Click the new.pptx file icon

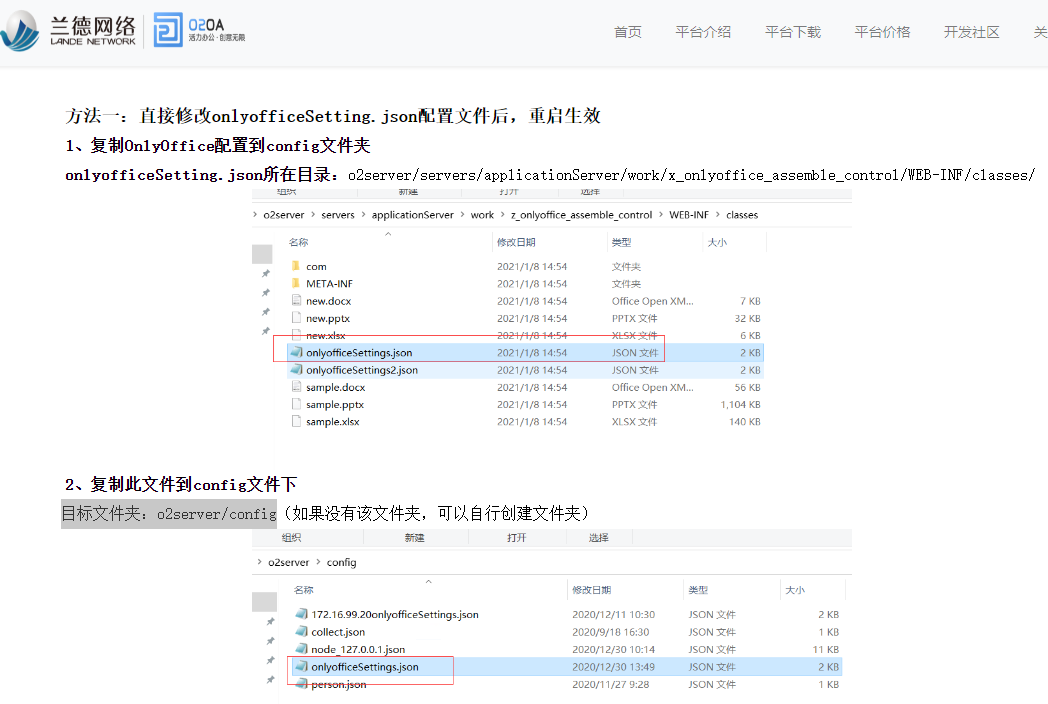click(296, 318)
